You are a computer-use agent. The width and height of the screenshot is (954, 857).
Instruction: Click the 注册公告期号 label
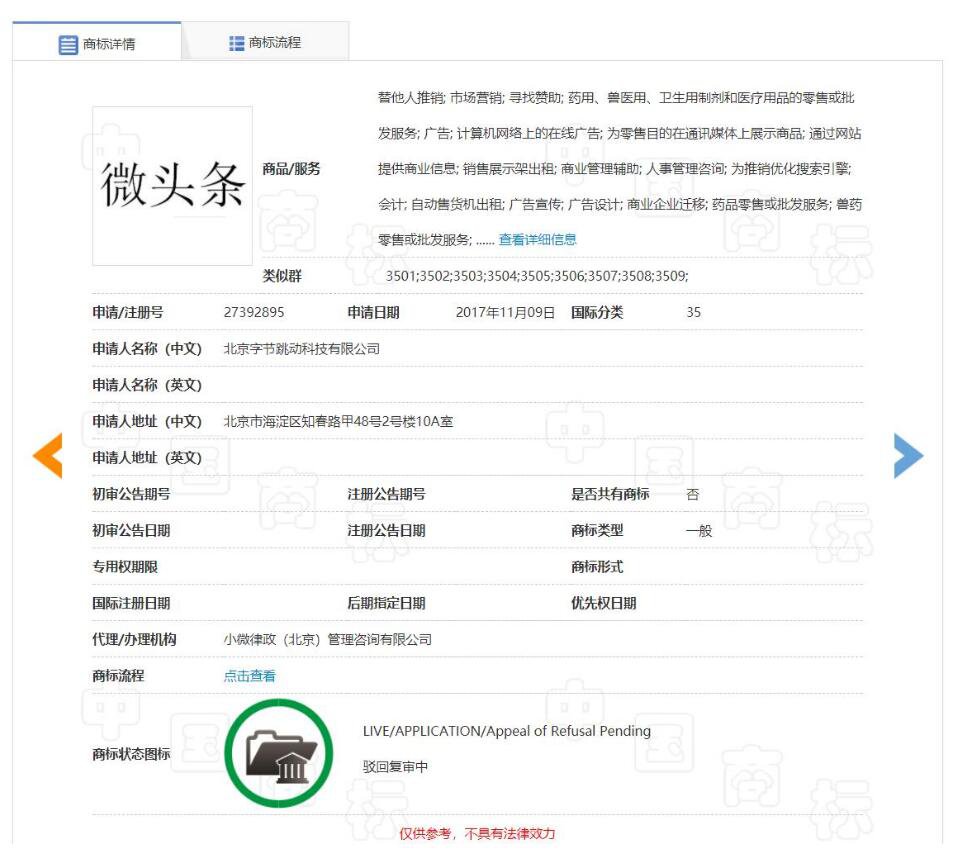coord(386,494)
